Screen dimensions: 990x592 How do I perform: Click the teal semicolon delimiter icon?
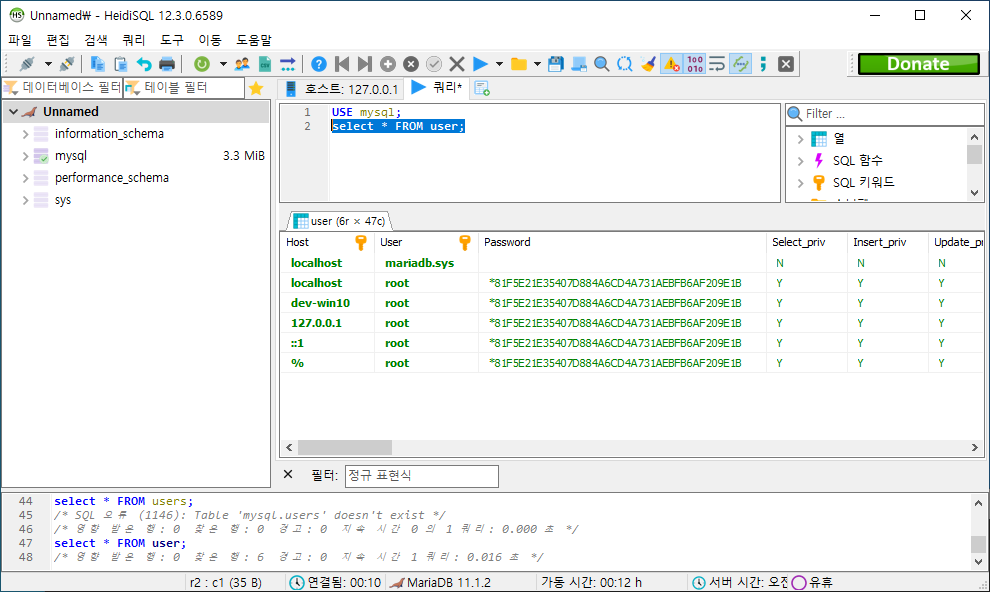click(x=763, y=64)
